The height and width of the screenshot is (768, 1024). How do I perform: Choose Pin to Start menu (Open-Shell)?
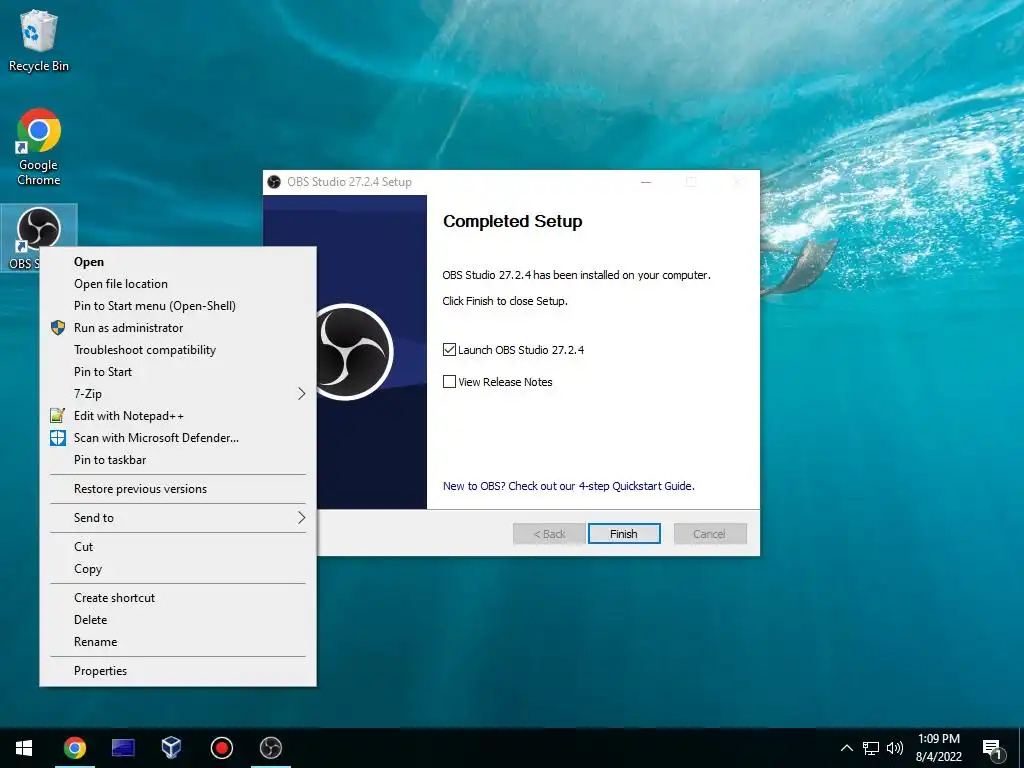click(x=178, y=306)
